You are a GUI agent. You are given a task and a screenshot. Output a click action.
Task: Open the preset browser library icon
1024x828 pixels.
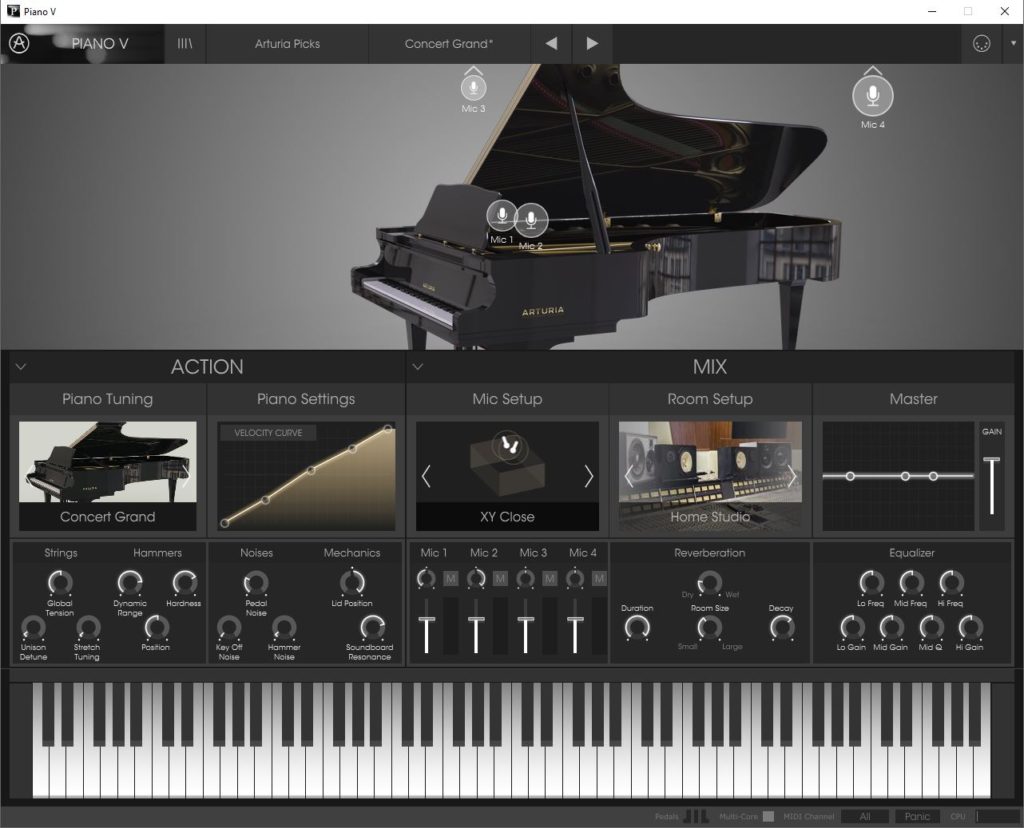click(x=185, y=44)
